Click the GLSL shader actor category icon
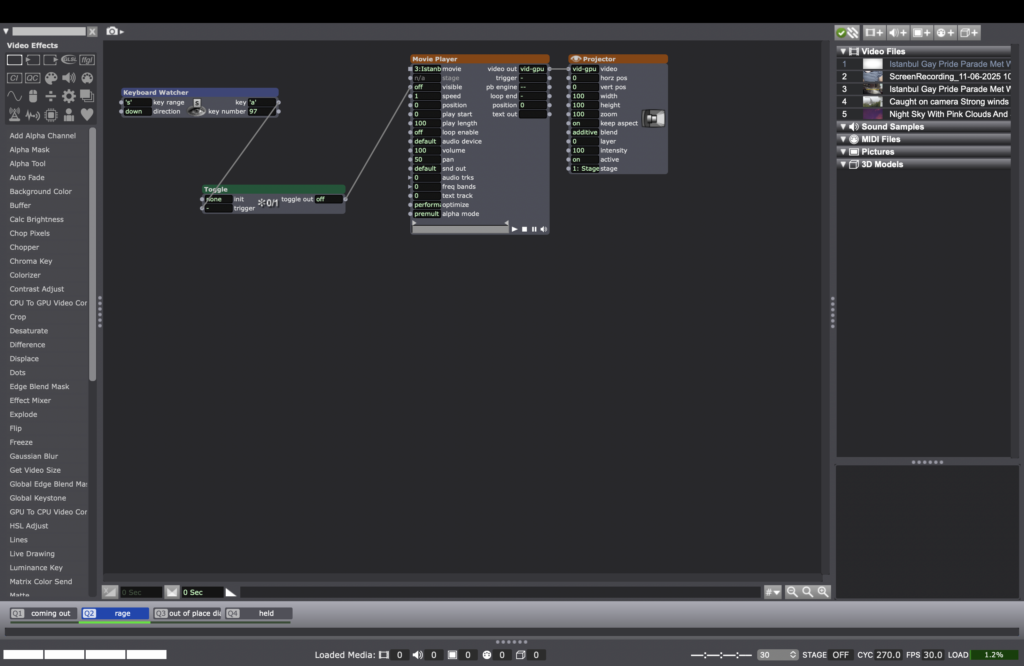1024x666 pixels. [x=69, y=60]
